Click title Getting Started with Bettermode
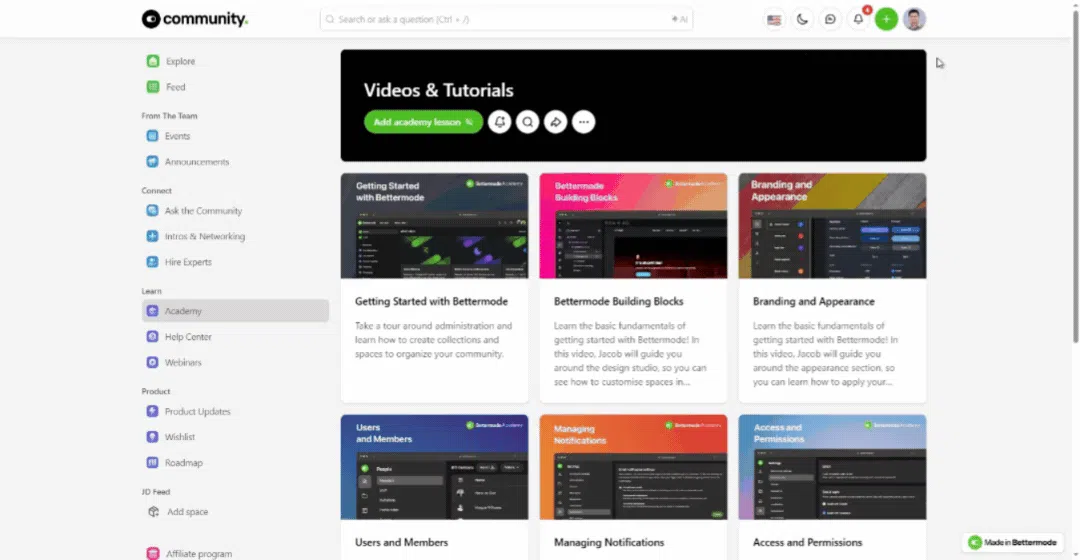Screen dimensions: 1080x560 [431, 302]
